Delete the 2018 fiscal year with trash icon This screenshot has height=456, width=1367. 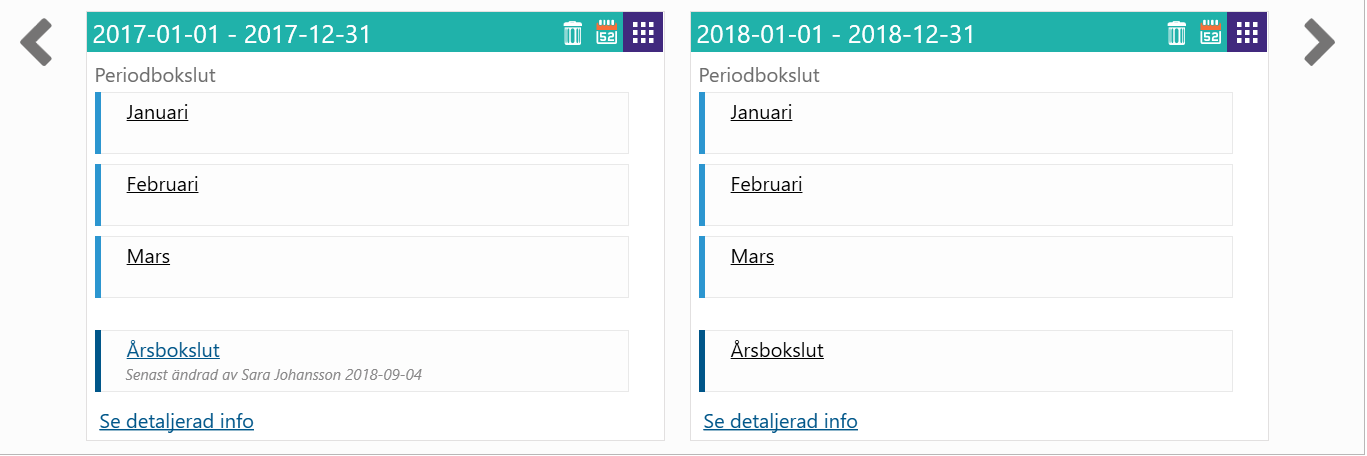point(1176,33)
